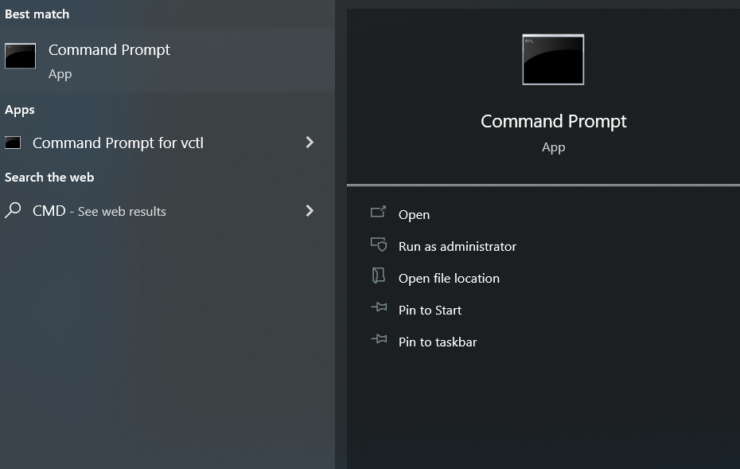The height and width of the screenshot is (469, 740).
Task: Select the Pin to taskbar label
Action: tap(437, 342)
